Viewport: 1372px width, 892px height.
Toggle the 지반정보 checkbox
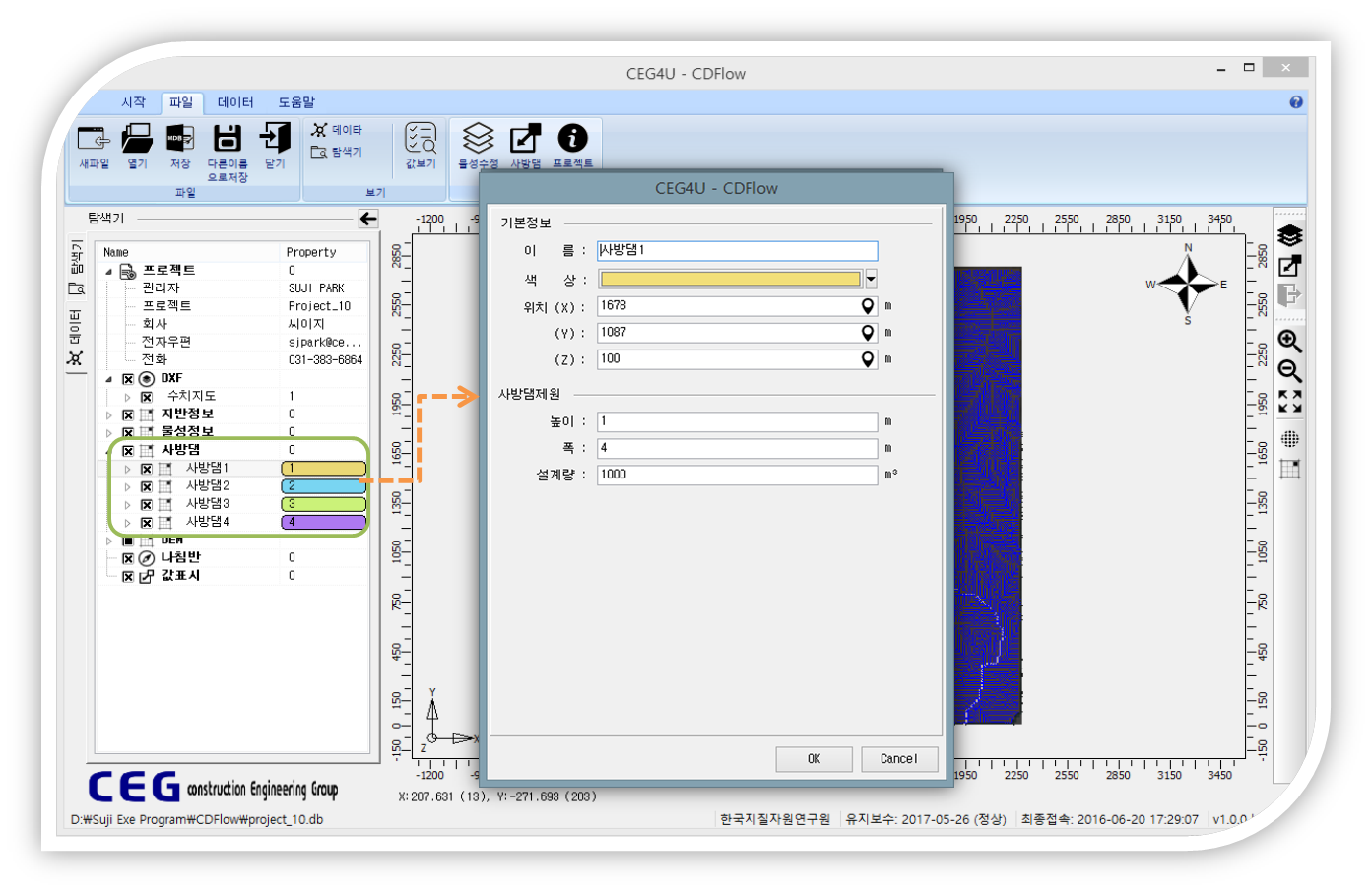(128, 414)
